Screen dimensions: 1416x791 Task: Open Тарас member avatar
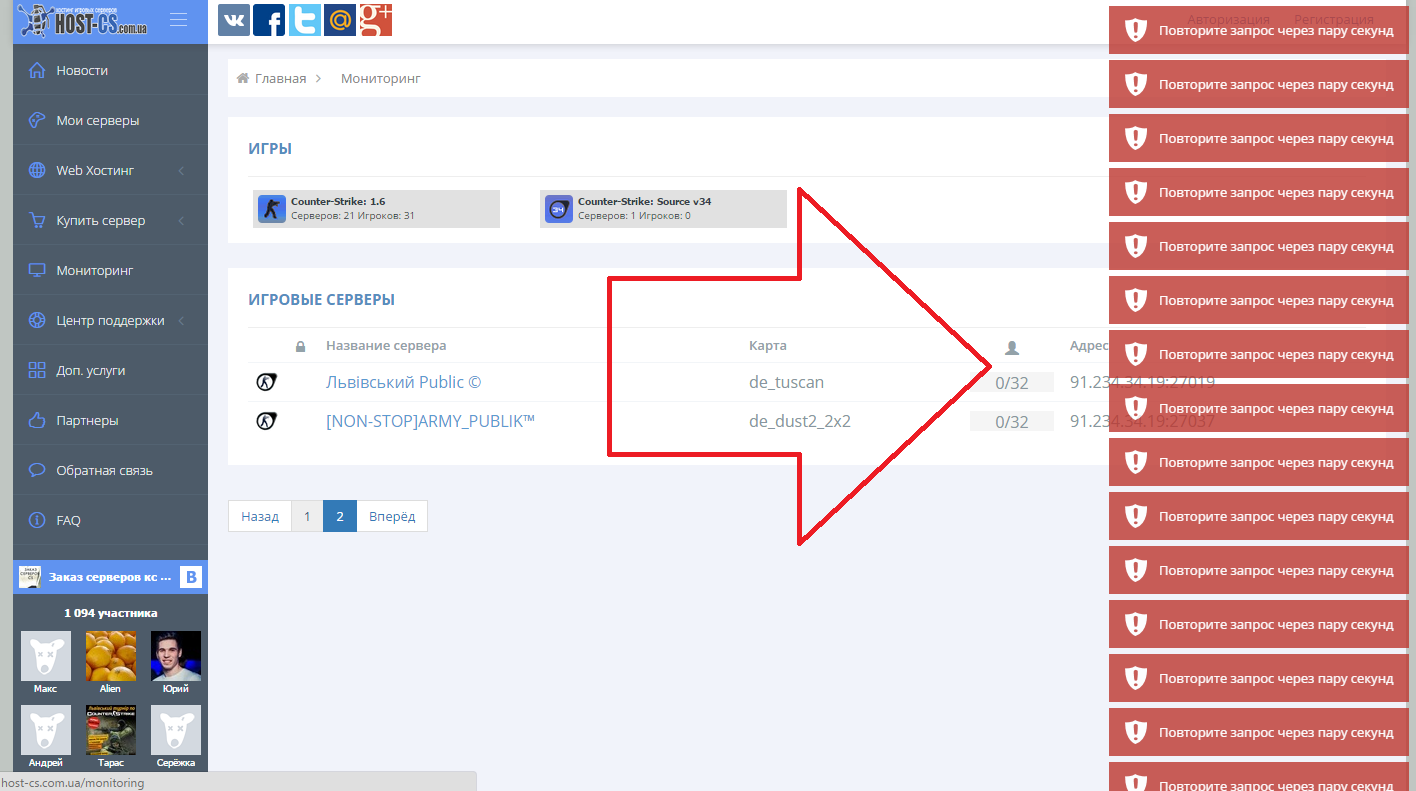[x=111, y=730]
